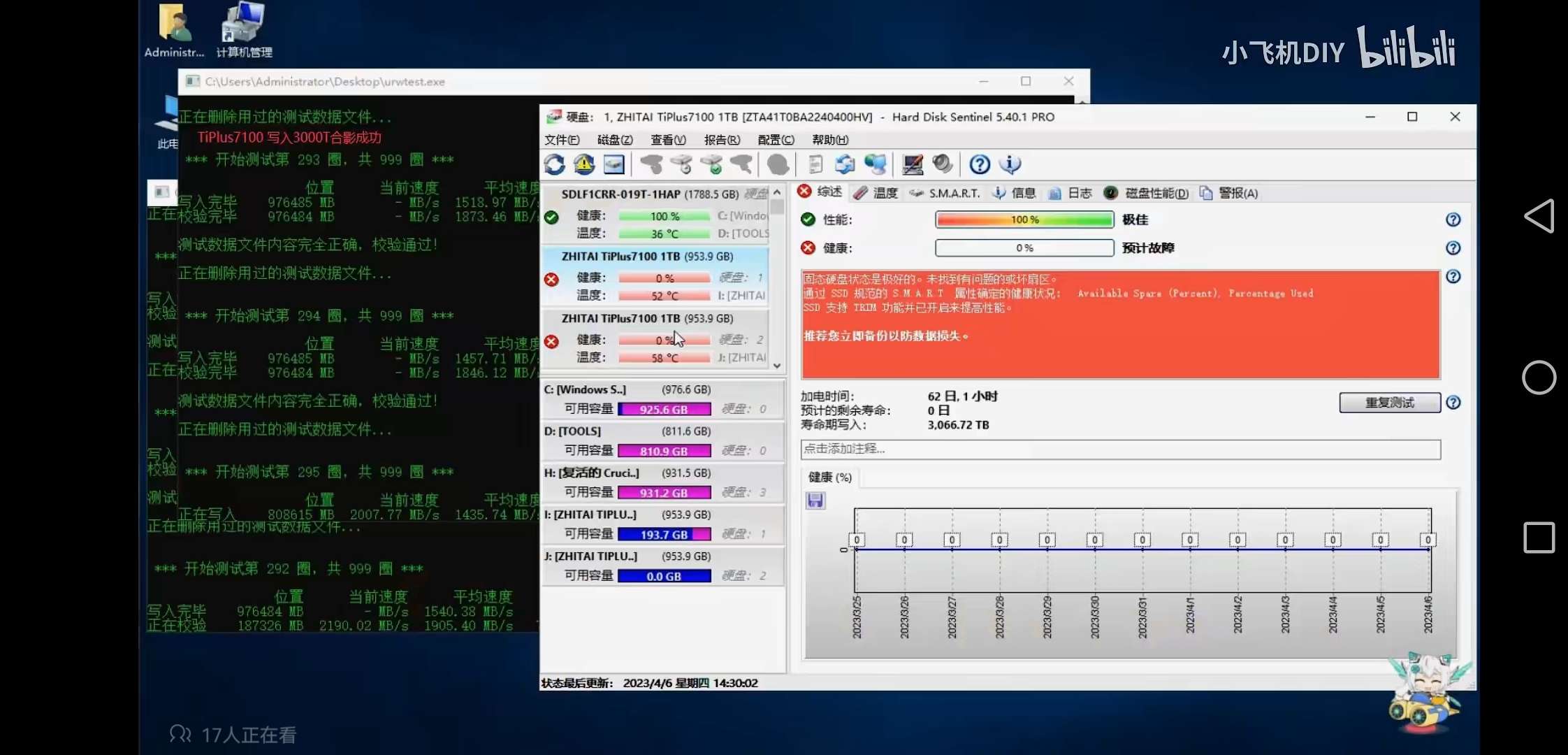Viewport: 1568px width, 755px height.
Task: Click the 925.6 GB free space bar
Action: pyautogui.click(x=665, y=410)
